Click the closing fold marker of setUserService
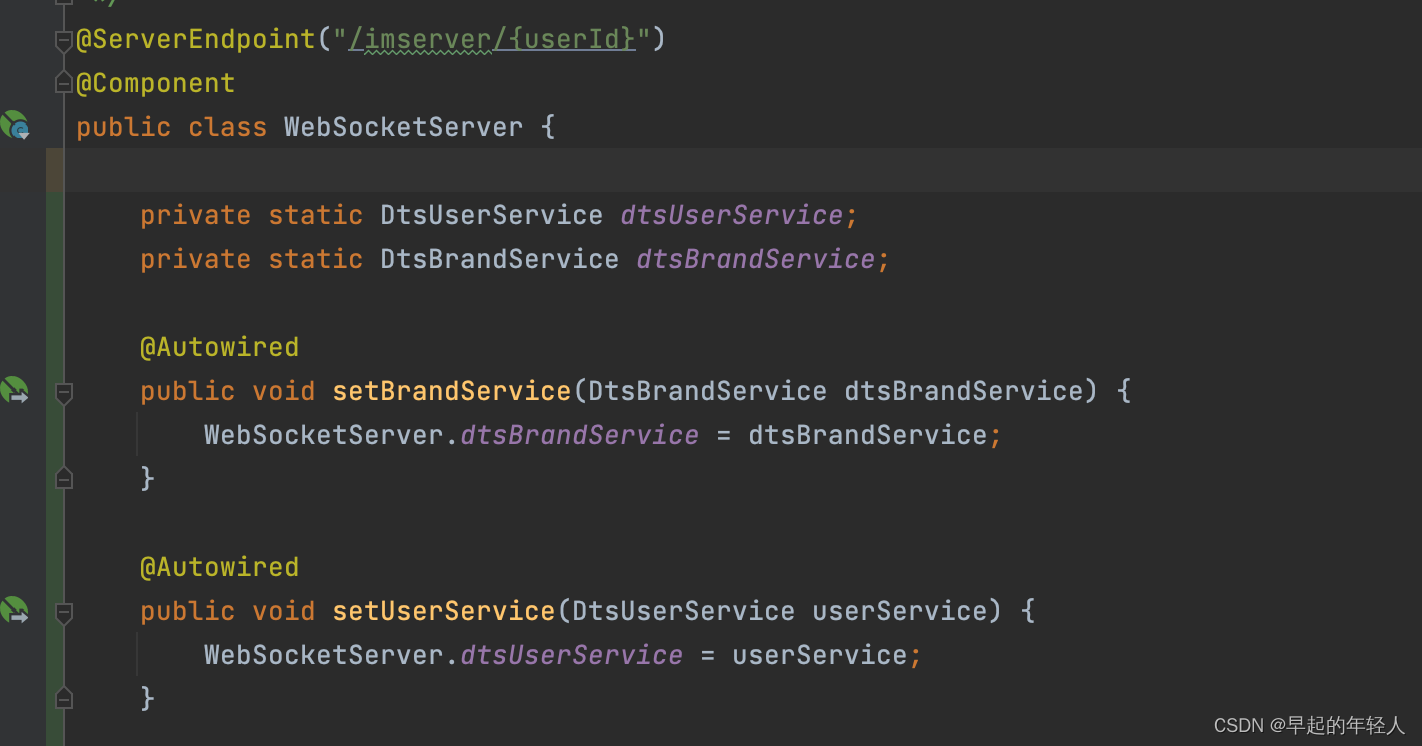 64,698
